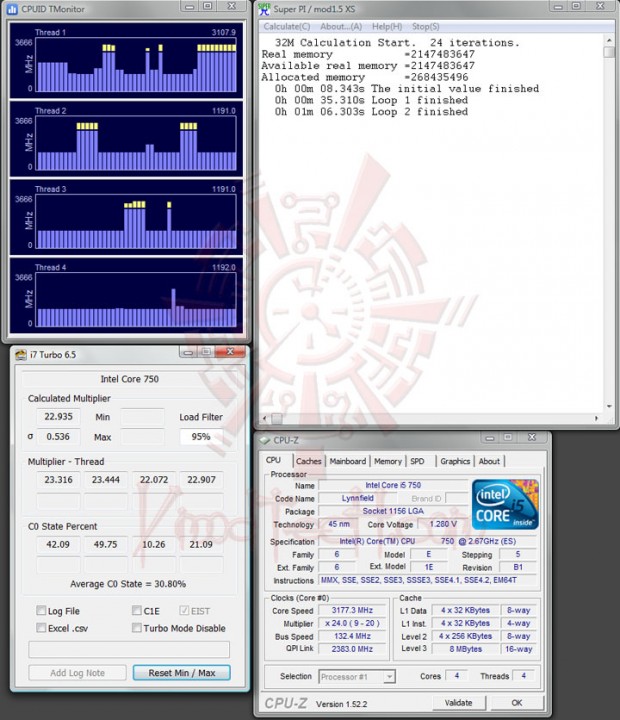This screenshot has width=620, height=720.
Task: Switch to the Caches tab
Action: (x=309, y=461)
